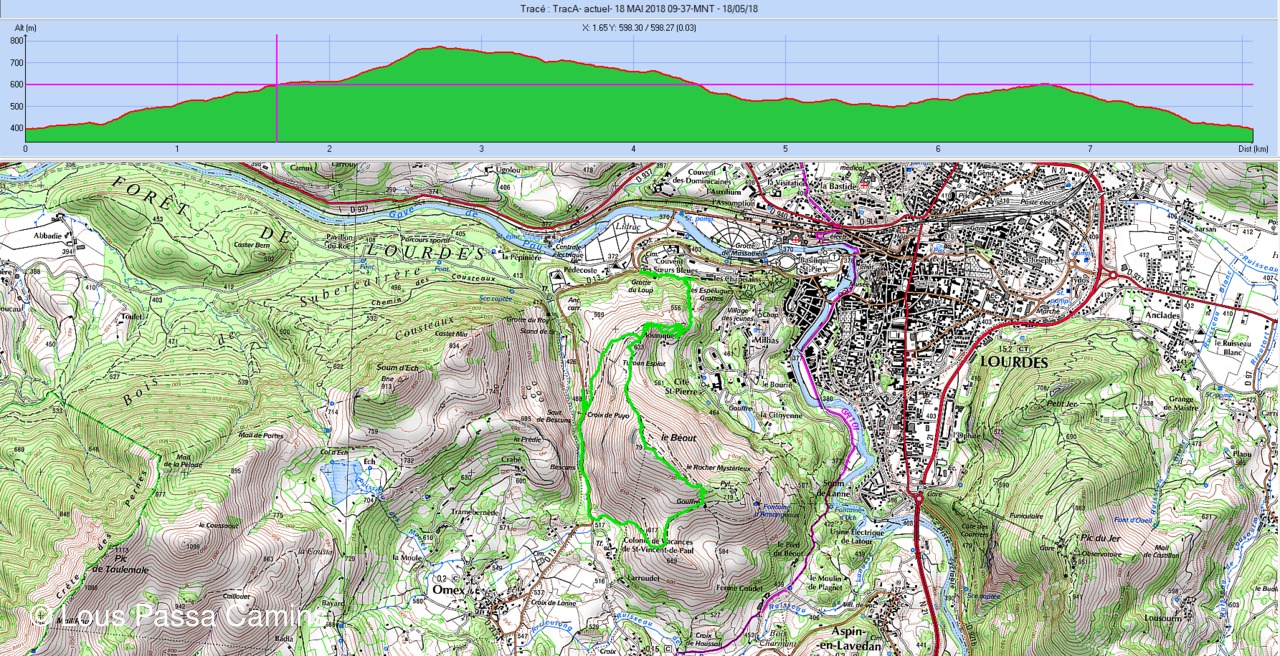Screen dimensions: 1280x656
Task: Click the 'Croix de Puyo' map label
Action: [x=608, y=414]
